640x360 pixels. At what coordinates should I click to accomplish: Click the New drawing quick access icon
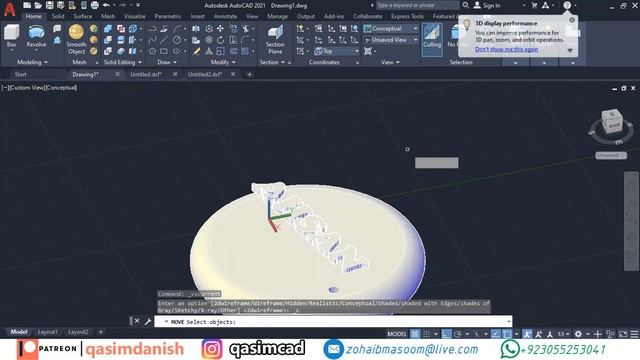point(27,5)
